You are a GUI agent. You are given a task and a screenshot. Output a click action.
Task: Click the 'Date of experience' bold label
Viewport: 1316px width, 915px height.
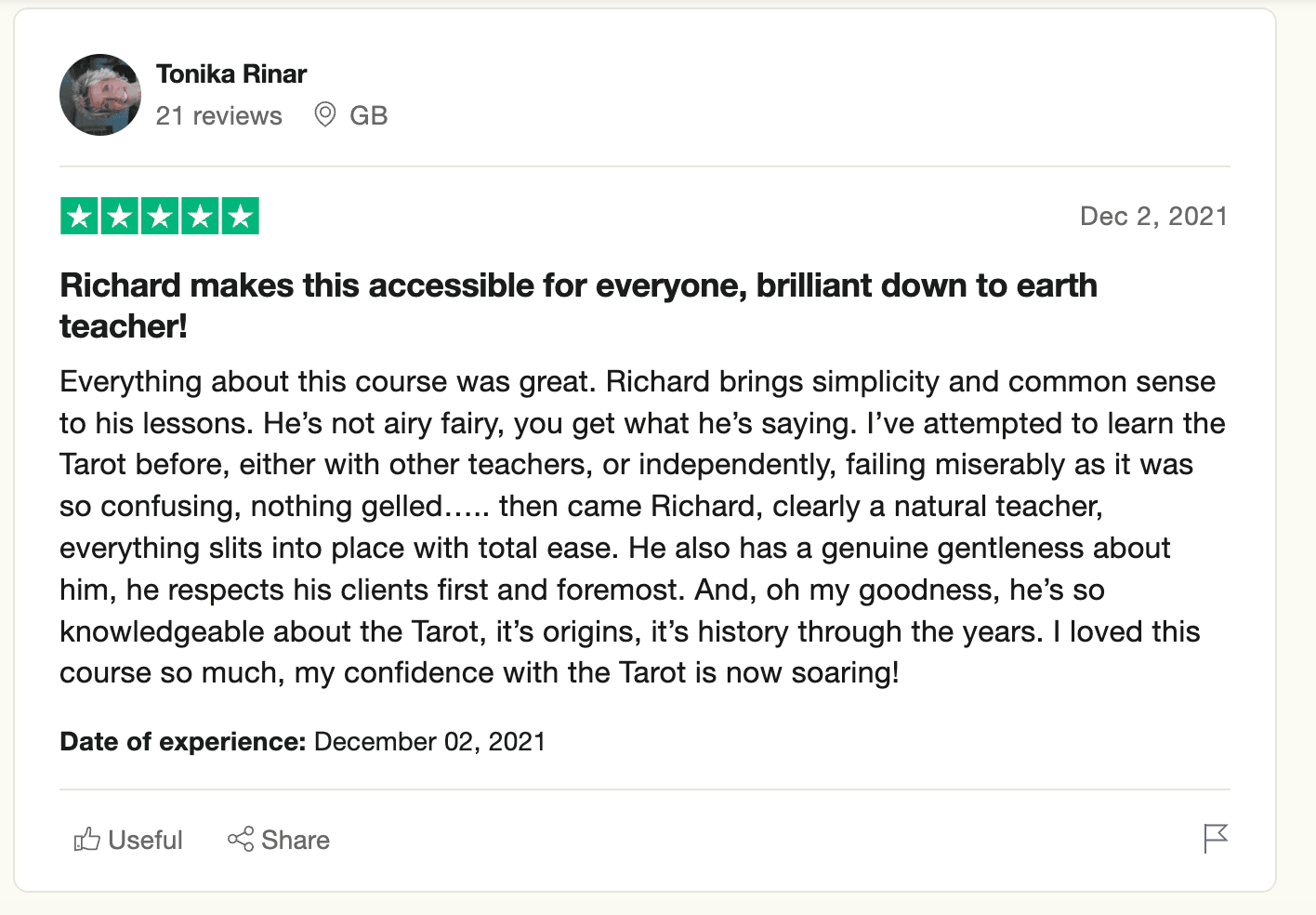point(183,741)
